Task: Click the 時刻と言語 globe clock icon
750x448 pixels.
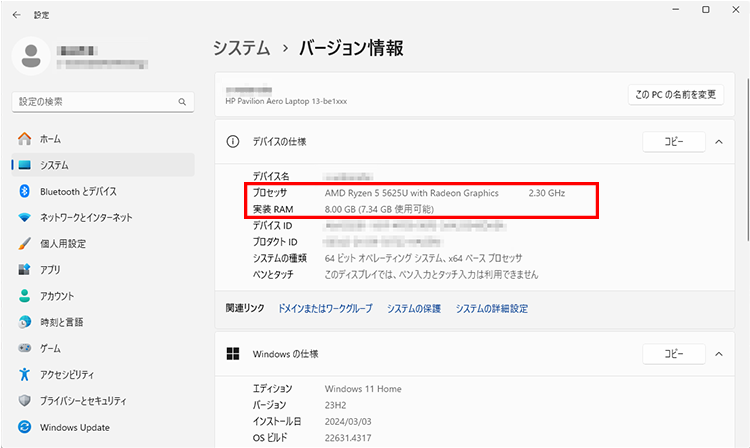Action: (x=24, y=322)
